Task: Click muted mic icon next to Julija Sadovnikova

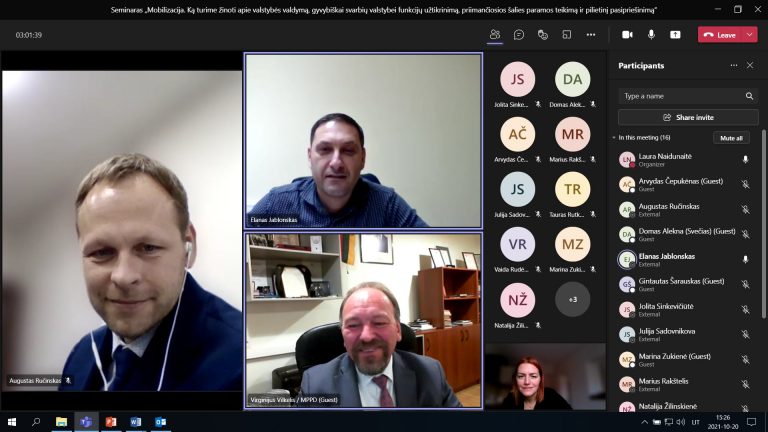Action: (x=745, y=335)
